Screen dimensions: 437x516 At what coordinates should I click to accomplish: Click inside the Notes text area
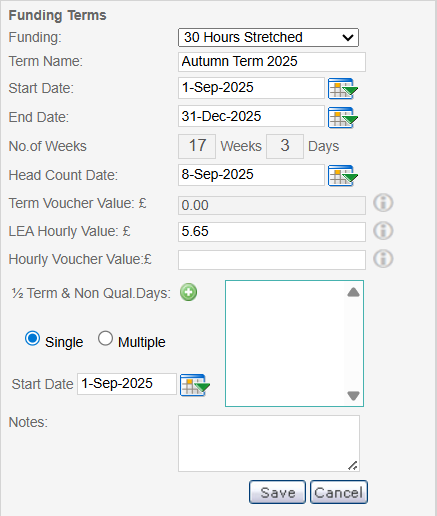(269, 443)
